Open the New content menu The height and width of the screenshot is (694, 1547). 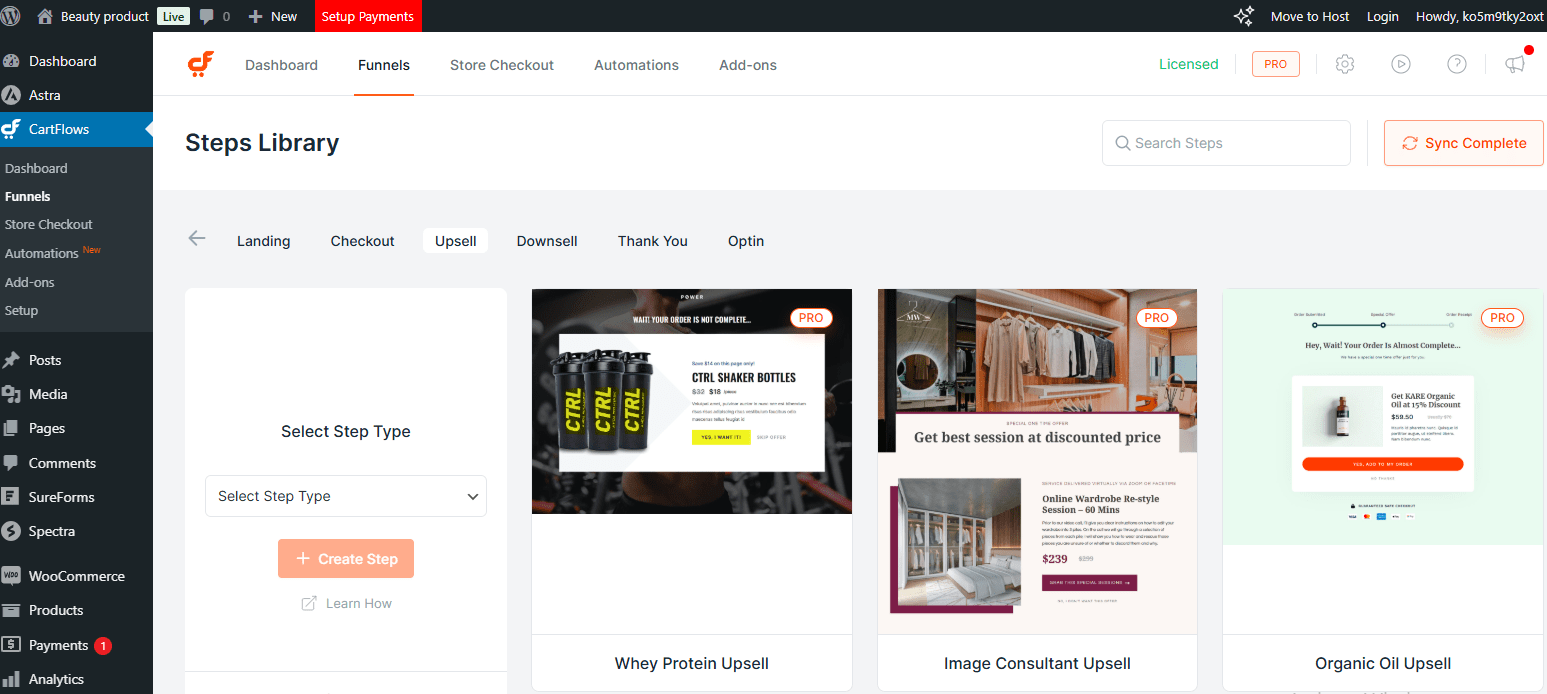point(273,16)
